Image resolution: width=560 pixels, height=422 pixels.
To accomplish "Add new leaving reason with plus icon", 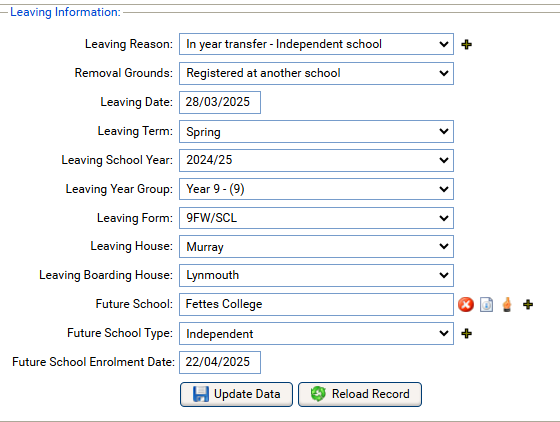I will click(x=466, y=44).
